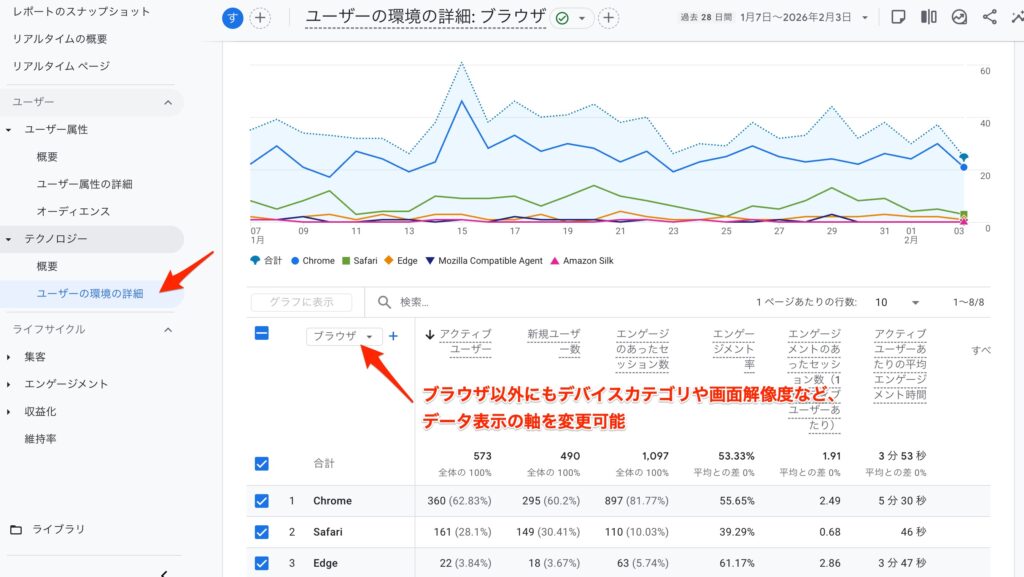Open リアルタイムの概要 in sidebar
1024x577 pixels.
pyautogui.click(x=60, y=39)
